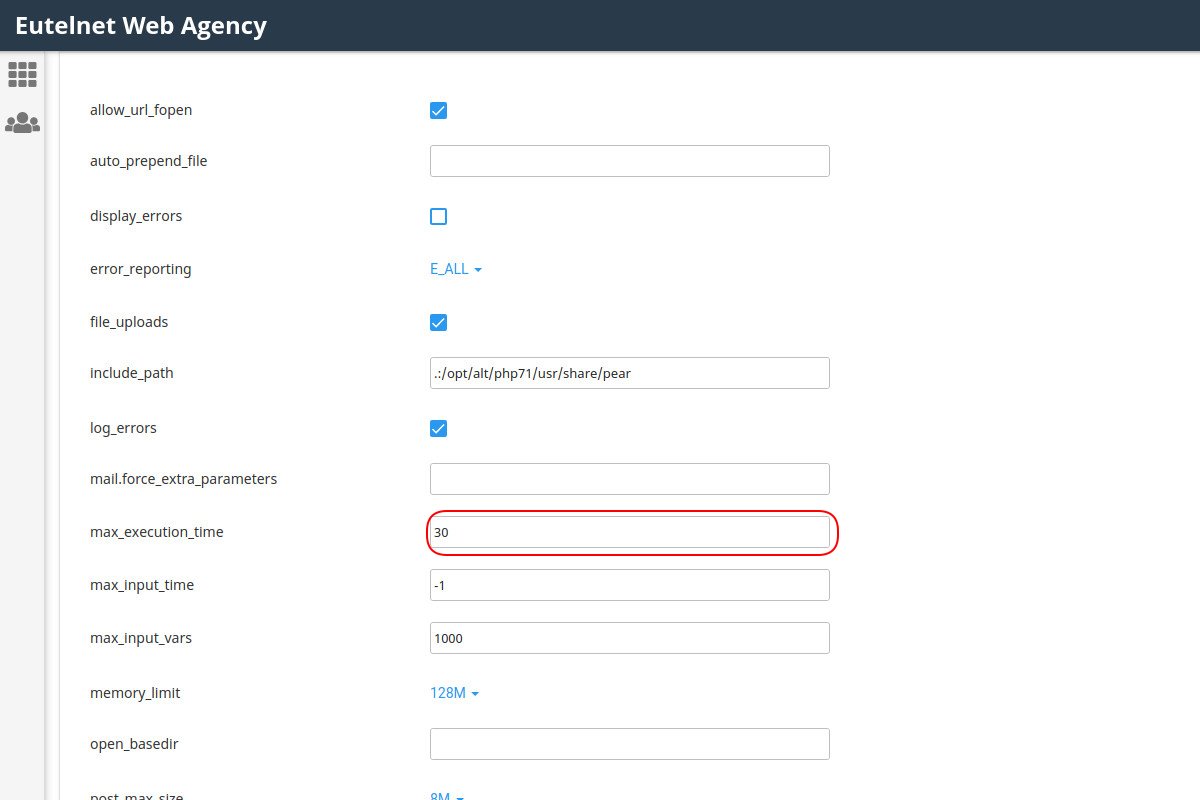
Task: Click the max_execution_time field showing 30
Action: tap(630, 532)
